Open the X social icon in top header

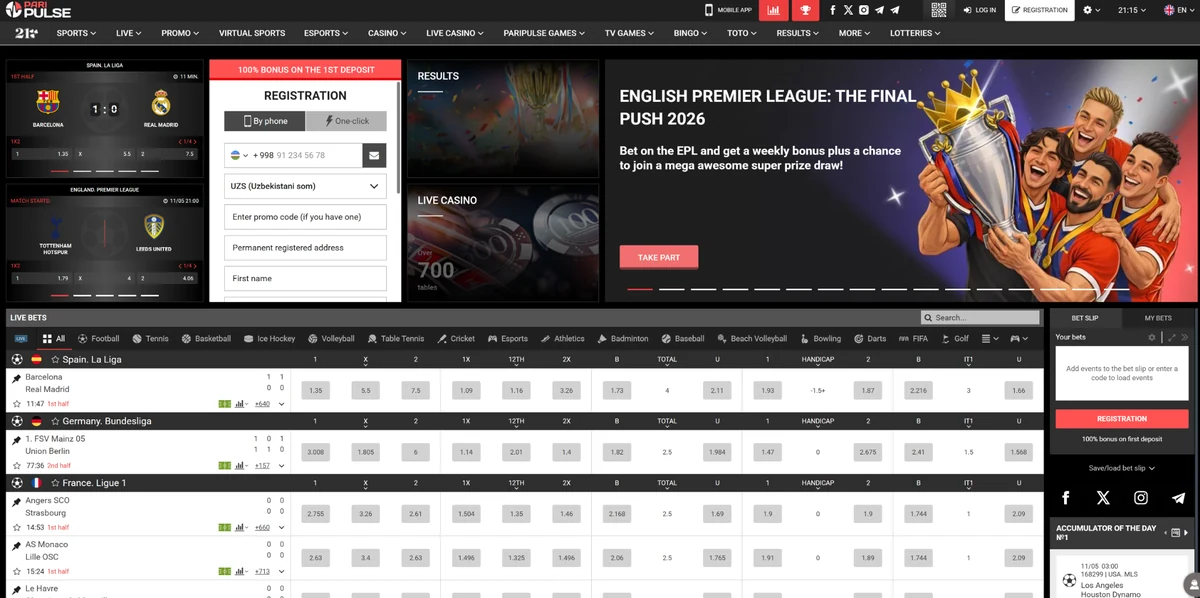(848, 10)
